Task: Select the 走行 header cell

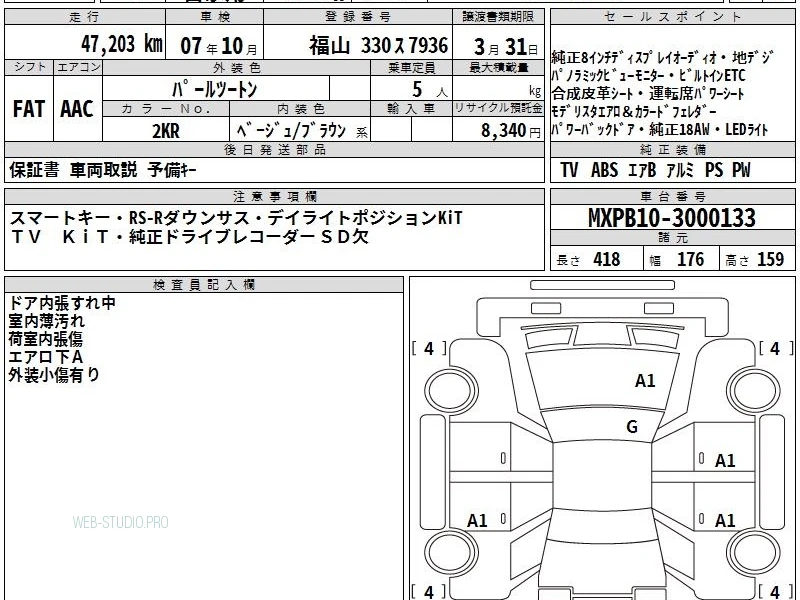Action: (x=85, y=17)
